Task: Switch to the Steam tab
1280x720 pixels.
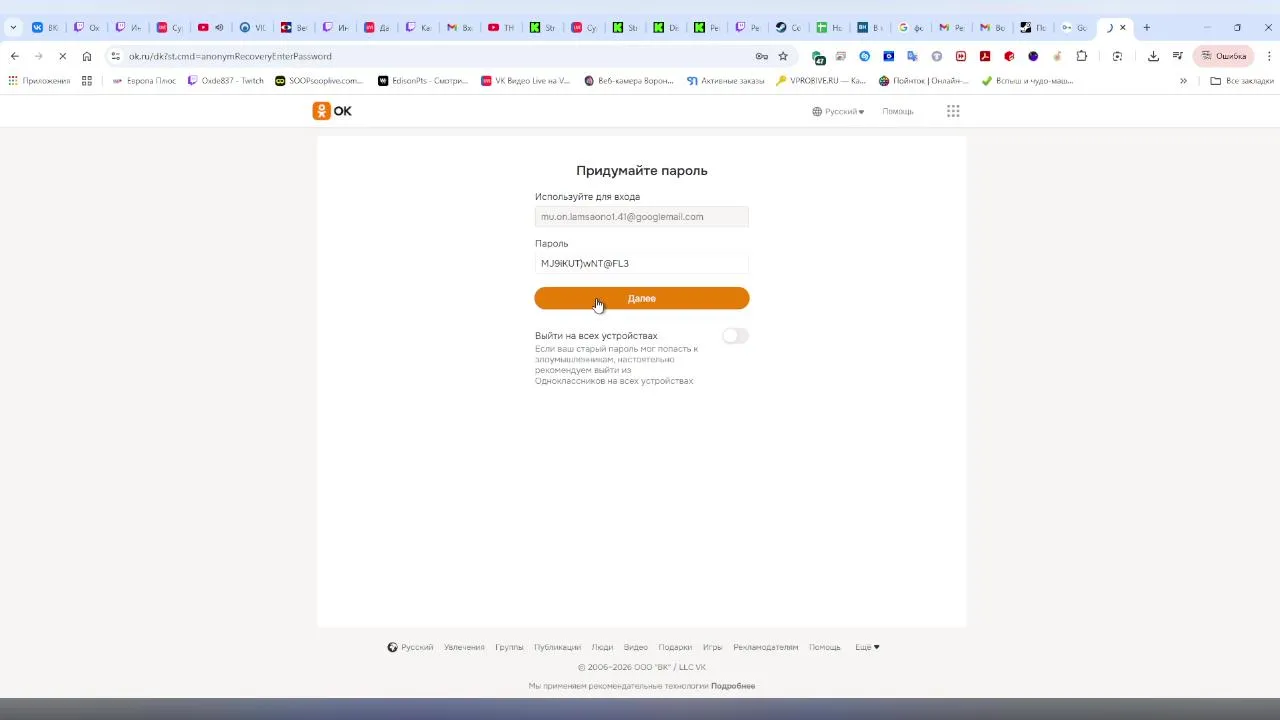Action: click(789, 27)
